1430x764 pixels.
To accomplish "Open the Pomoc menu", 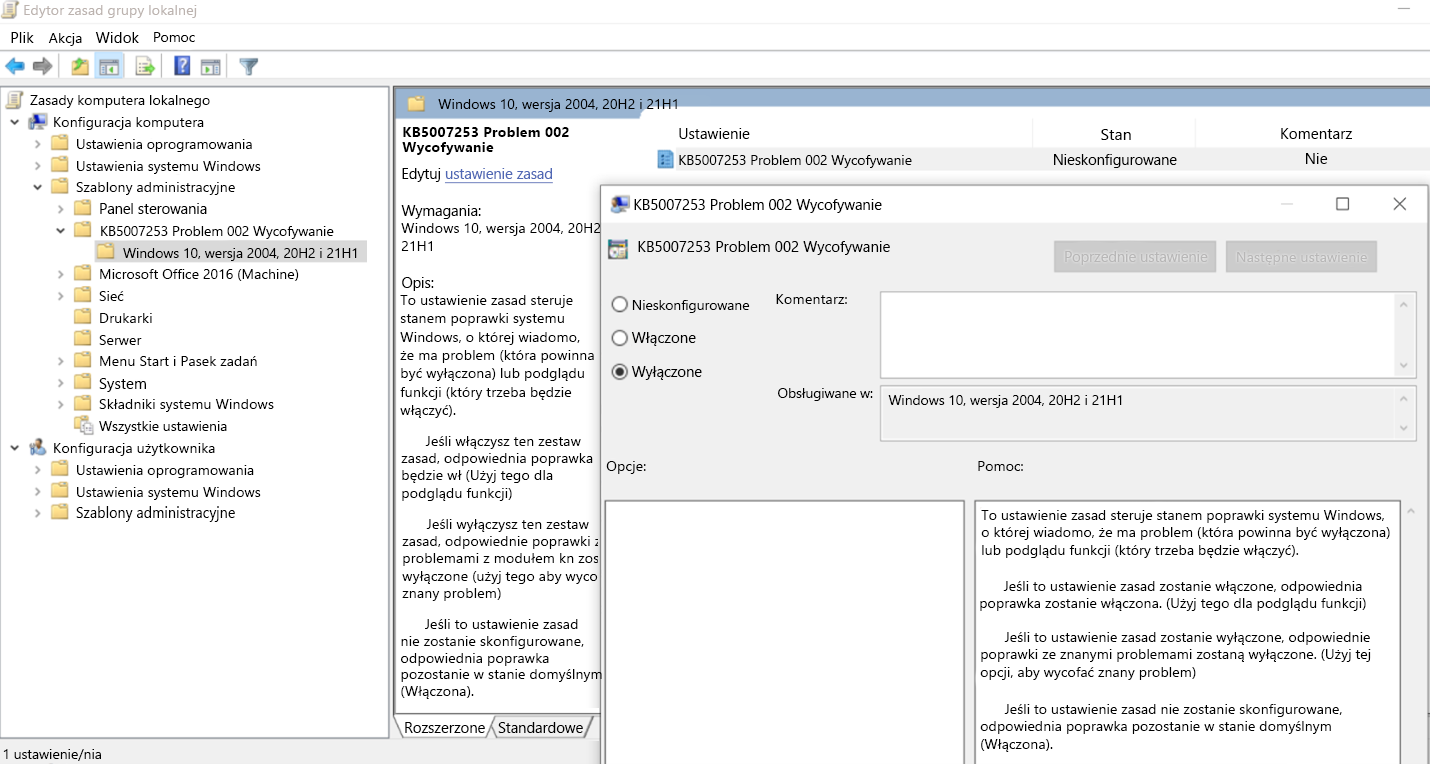I will pos(174,37).
